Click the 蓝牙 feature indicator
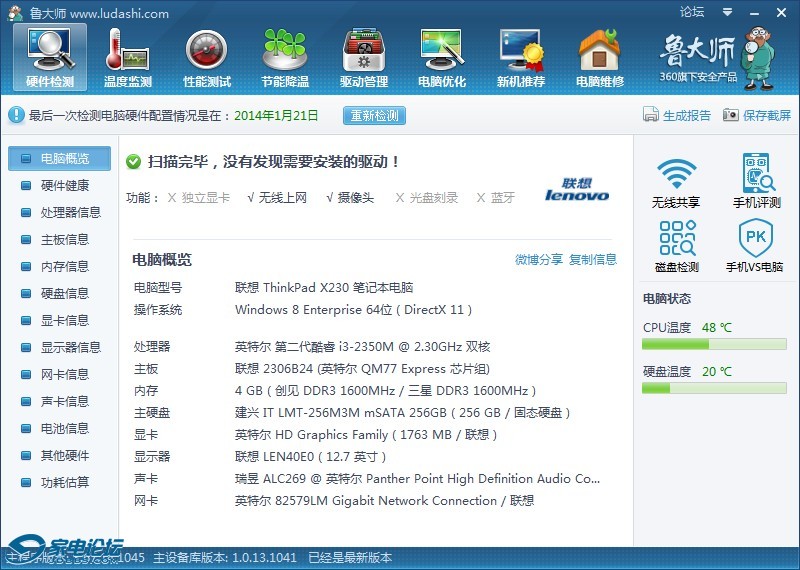Viewport: 800px width, 570px height. pos(495,197)
